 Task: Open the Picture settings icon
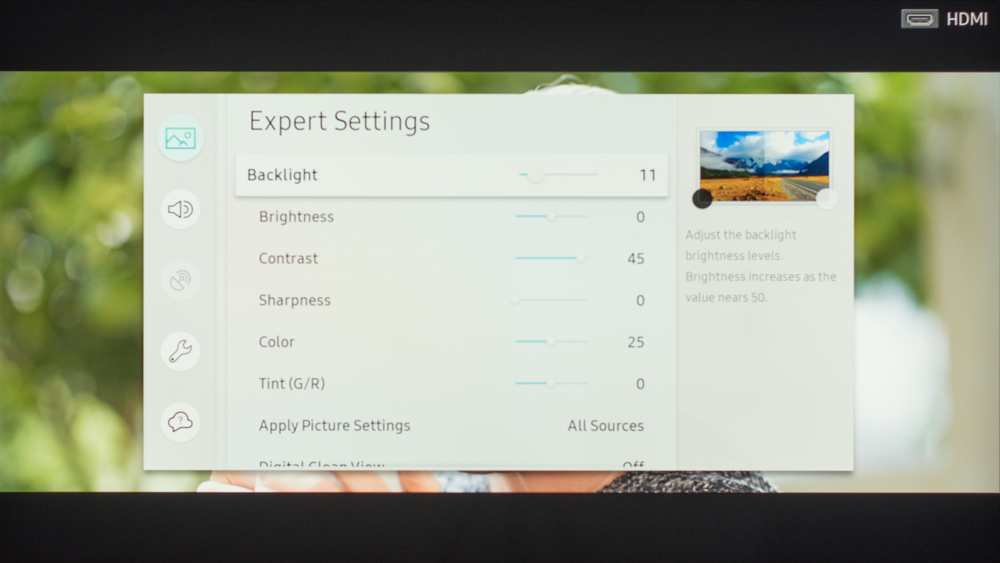(x=180, y=138)
